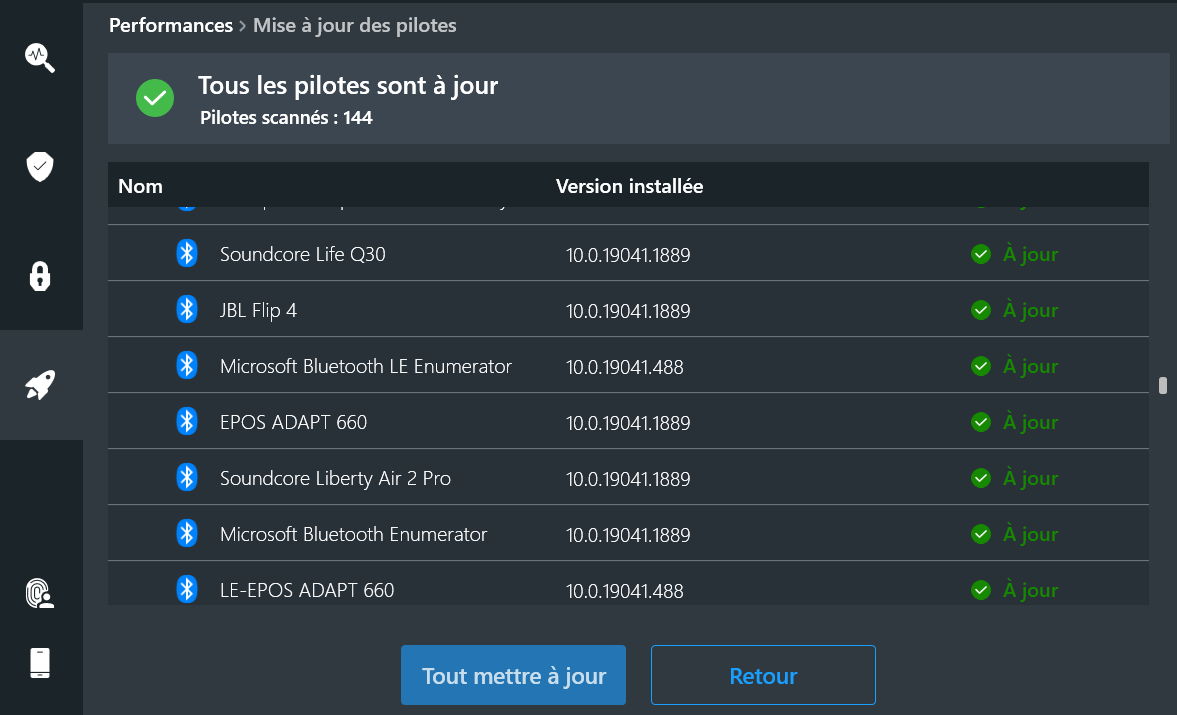
Task: Click the Bluetooth icon next to Soundcore Life Q30
Action: pos(187,253)
